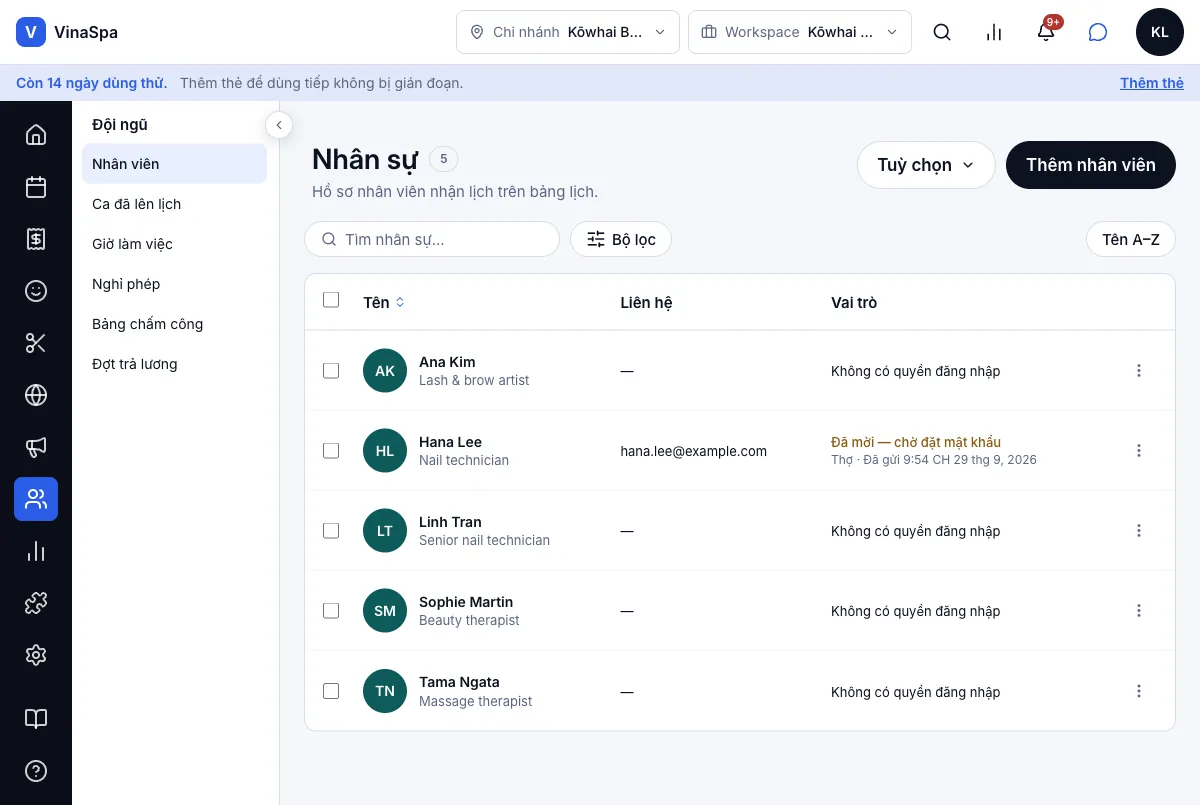Viewport: 1200px width, 805px height.
Task: Select Ca đã lên lịch menu item
Action: (x=174, y=204)
